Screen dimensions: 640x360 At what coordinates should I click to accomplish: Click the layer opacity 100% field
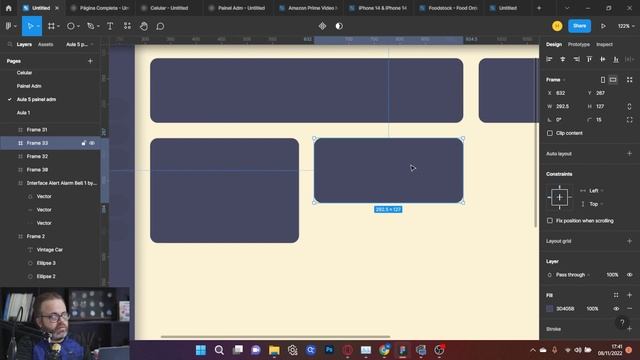pos(612,275)
